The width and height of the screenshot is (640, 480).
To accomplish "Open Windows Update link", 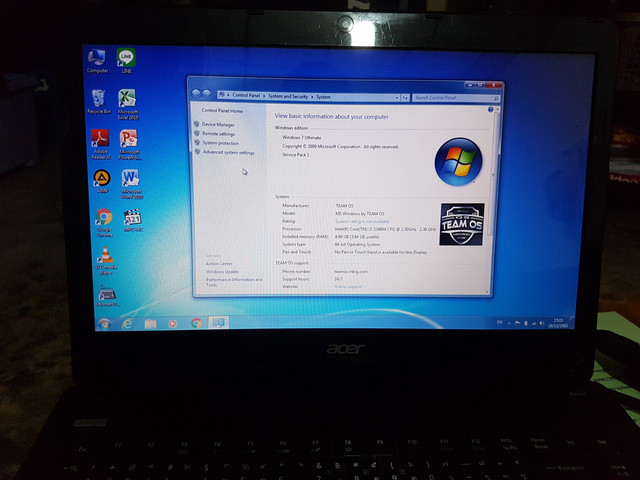I will pos(222,272).
